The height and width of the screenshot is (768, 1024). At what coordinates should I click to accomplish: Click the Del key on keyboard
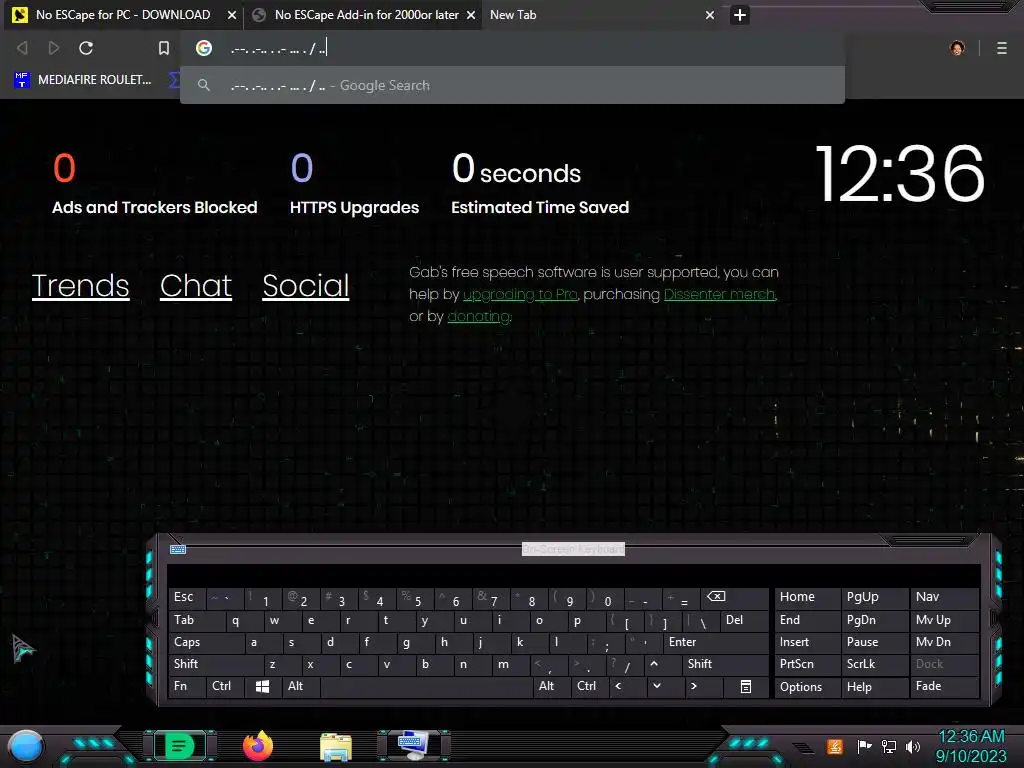point(743,620)
